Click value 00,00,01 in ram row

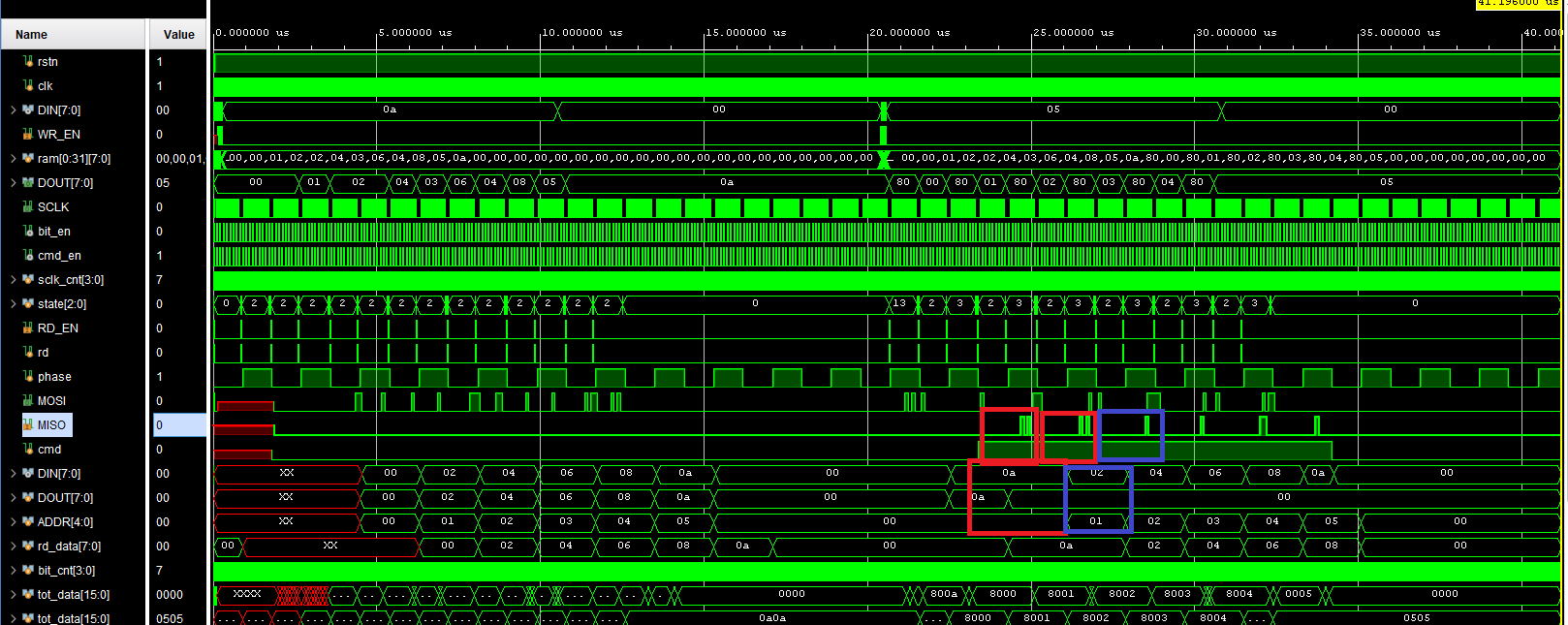point(180,159)
